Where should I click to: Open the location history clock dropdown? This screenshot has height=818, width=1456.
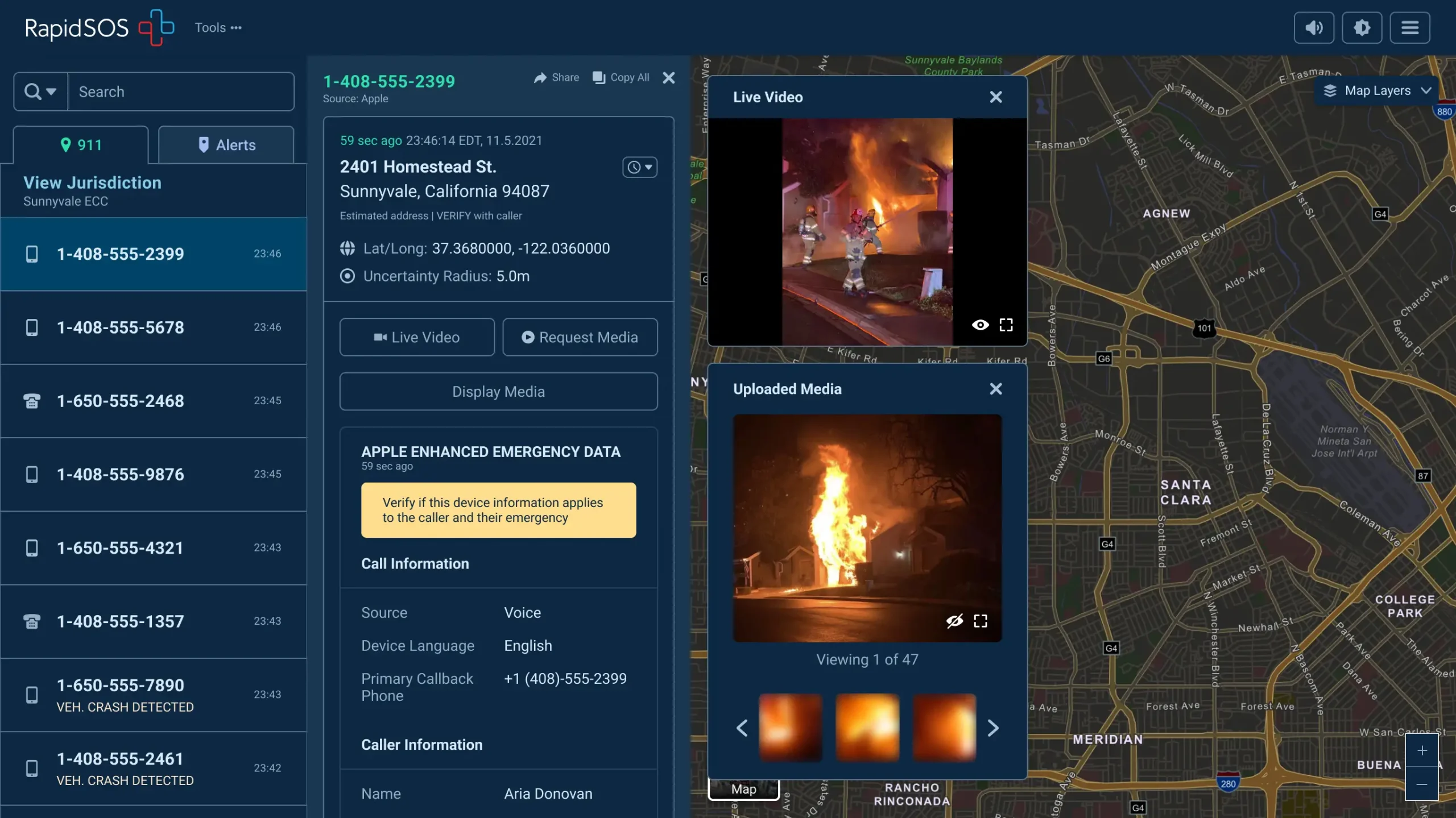pos(640,167)
